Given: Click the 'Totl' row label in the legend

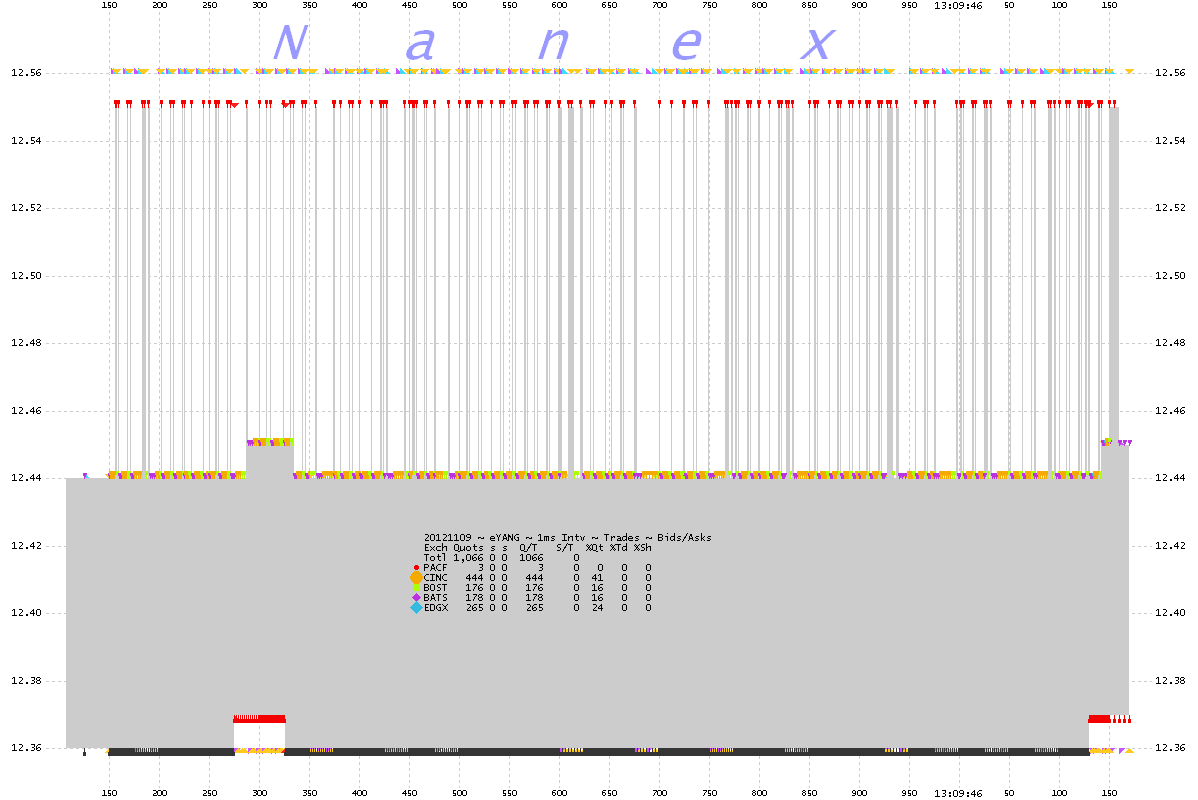Looking at the screenshot, I should click(435, 558).
